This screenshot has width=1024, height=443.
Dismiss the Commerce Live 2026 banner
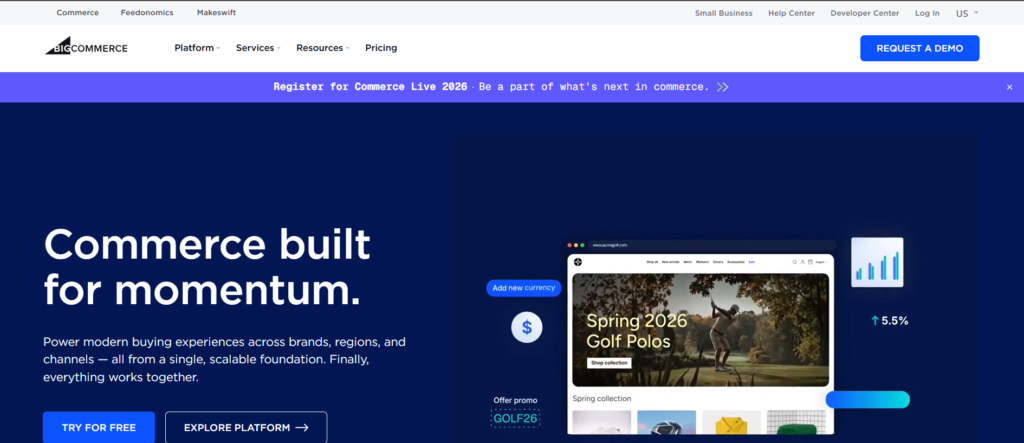[1009, 87]
